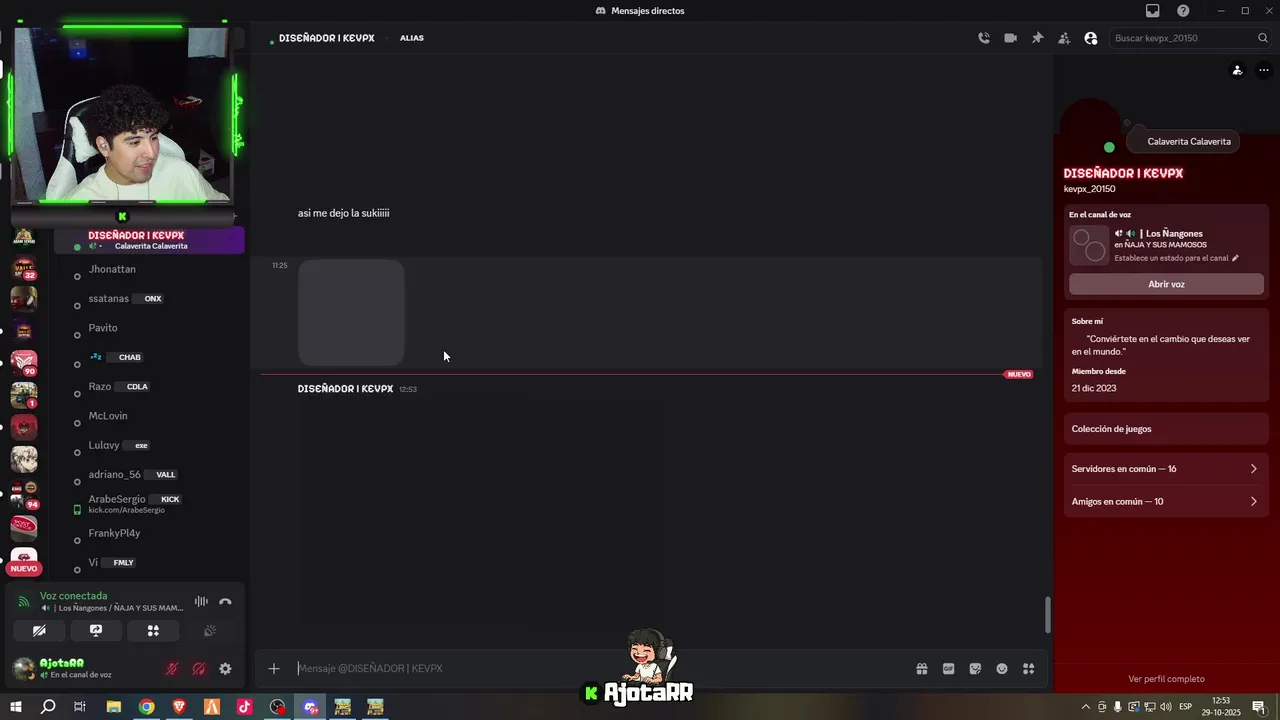Open the server with 32 notifications

24,268
